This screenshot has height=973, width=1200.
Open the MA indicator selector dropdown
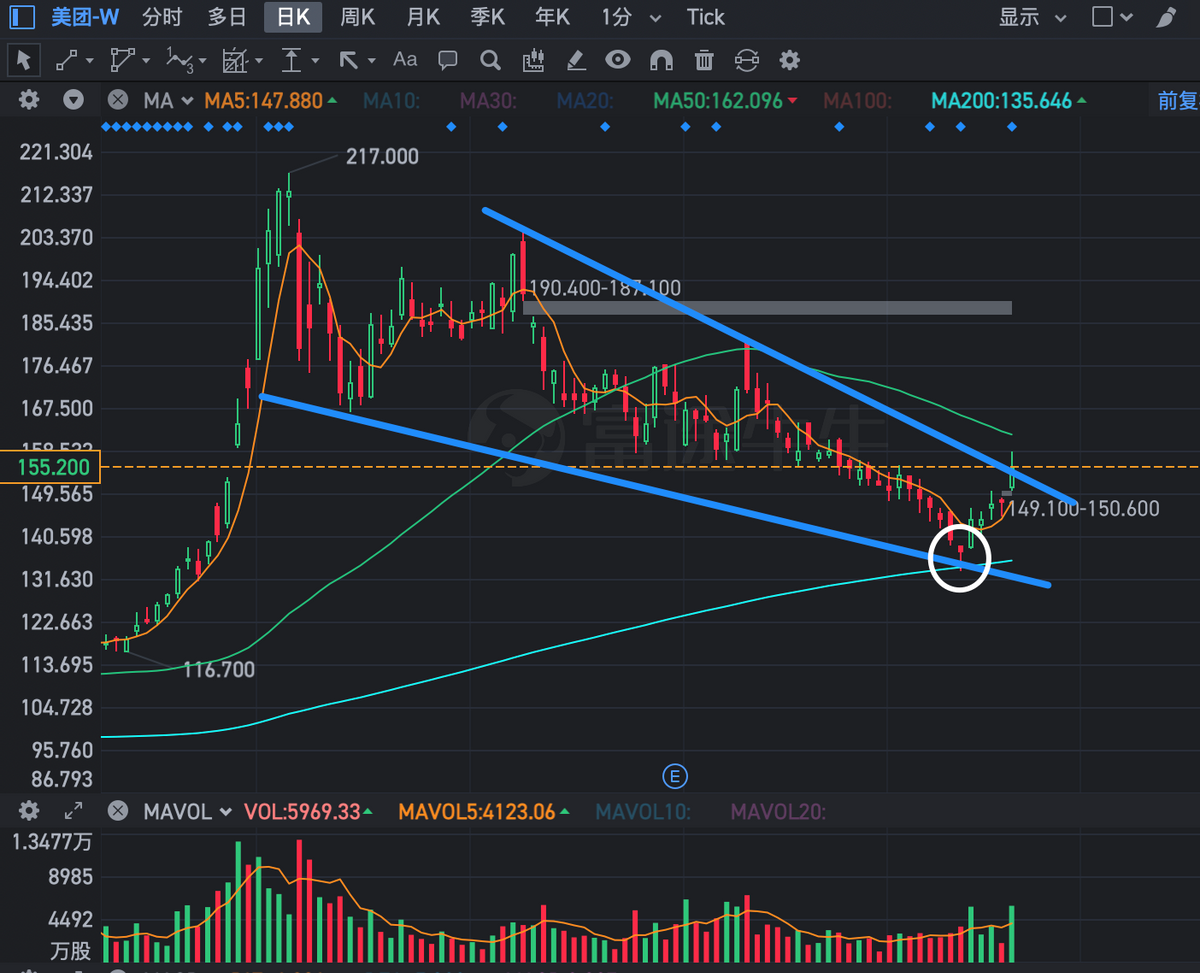pyautogui.click(x=167, y=101)
